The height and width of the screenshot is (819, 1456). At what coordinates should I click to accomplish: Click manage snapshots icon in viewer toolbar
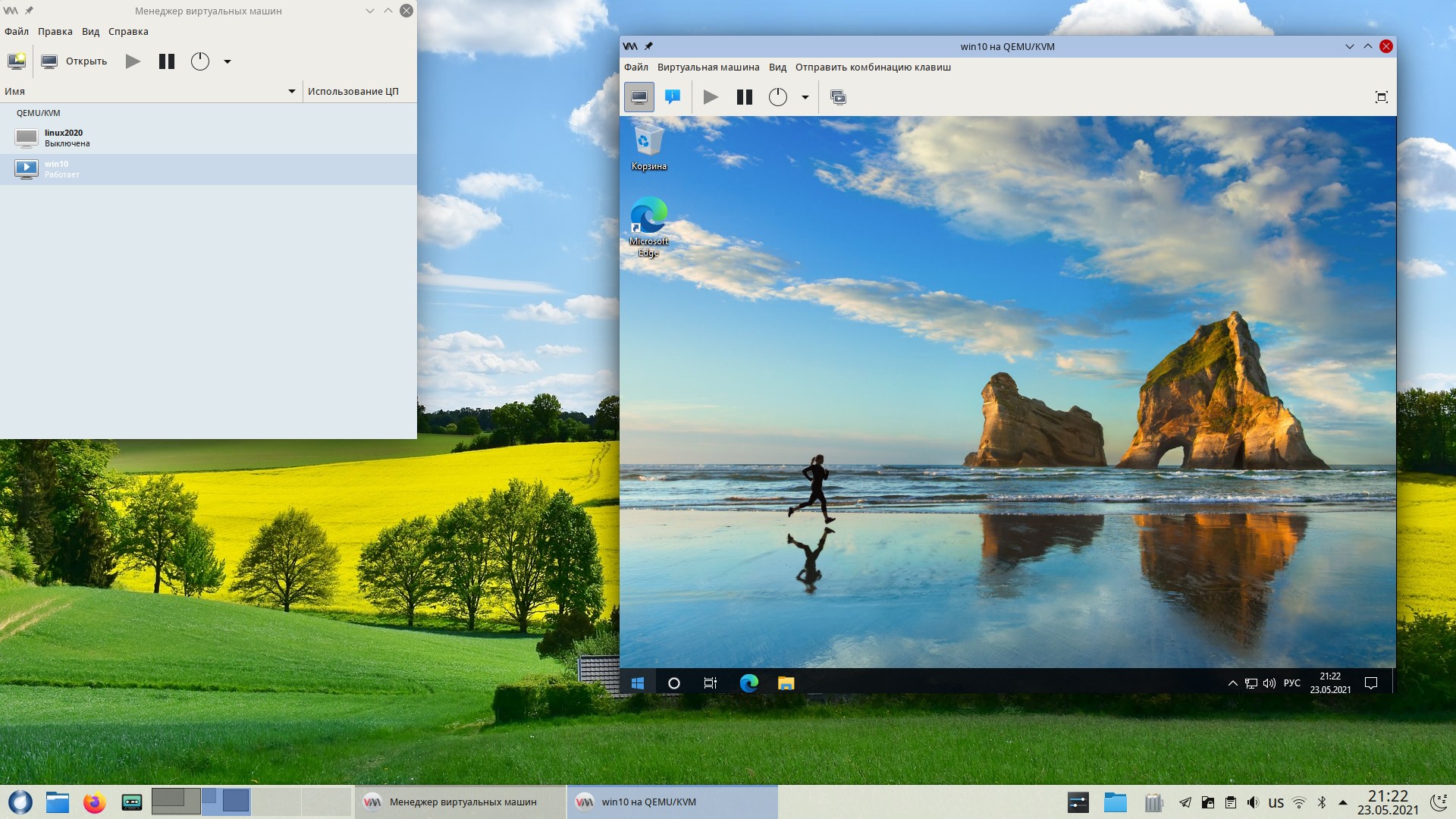[838, 97]
